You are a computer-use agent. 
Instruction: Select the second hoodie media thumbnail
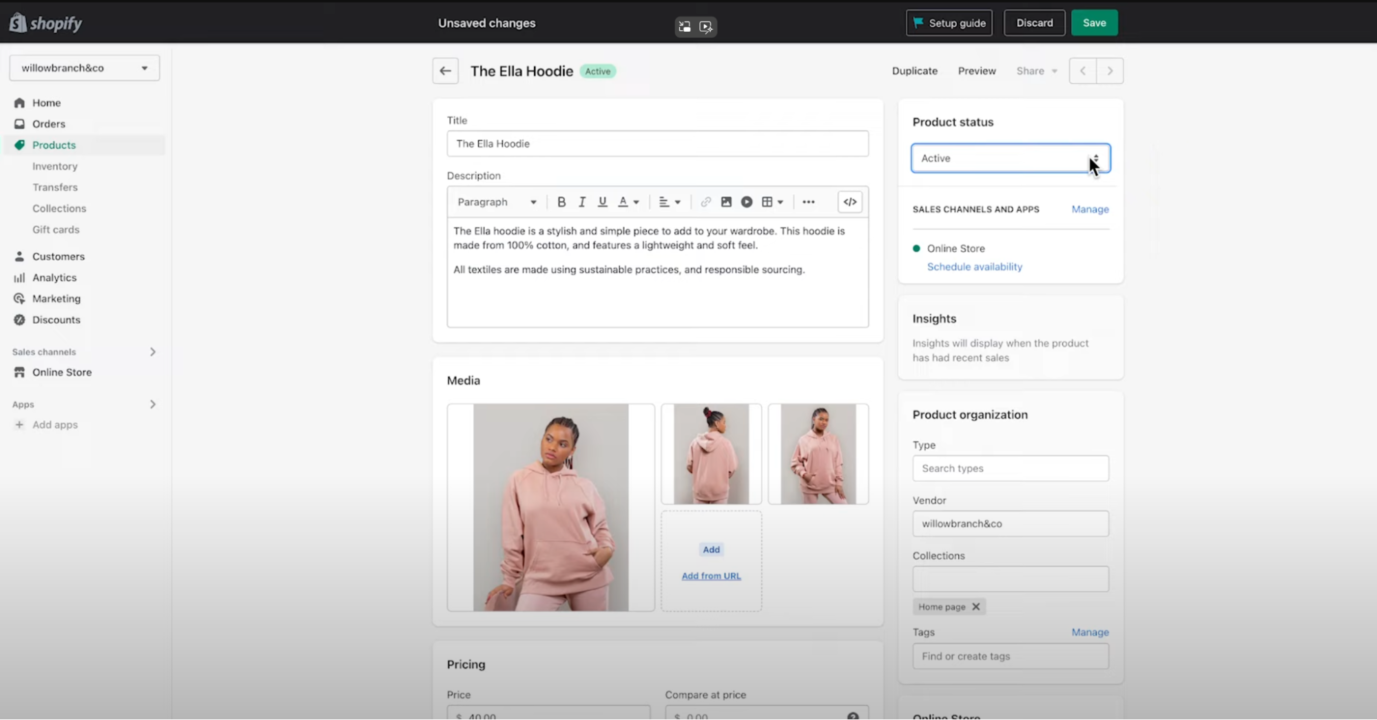[x=711, y=452]
